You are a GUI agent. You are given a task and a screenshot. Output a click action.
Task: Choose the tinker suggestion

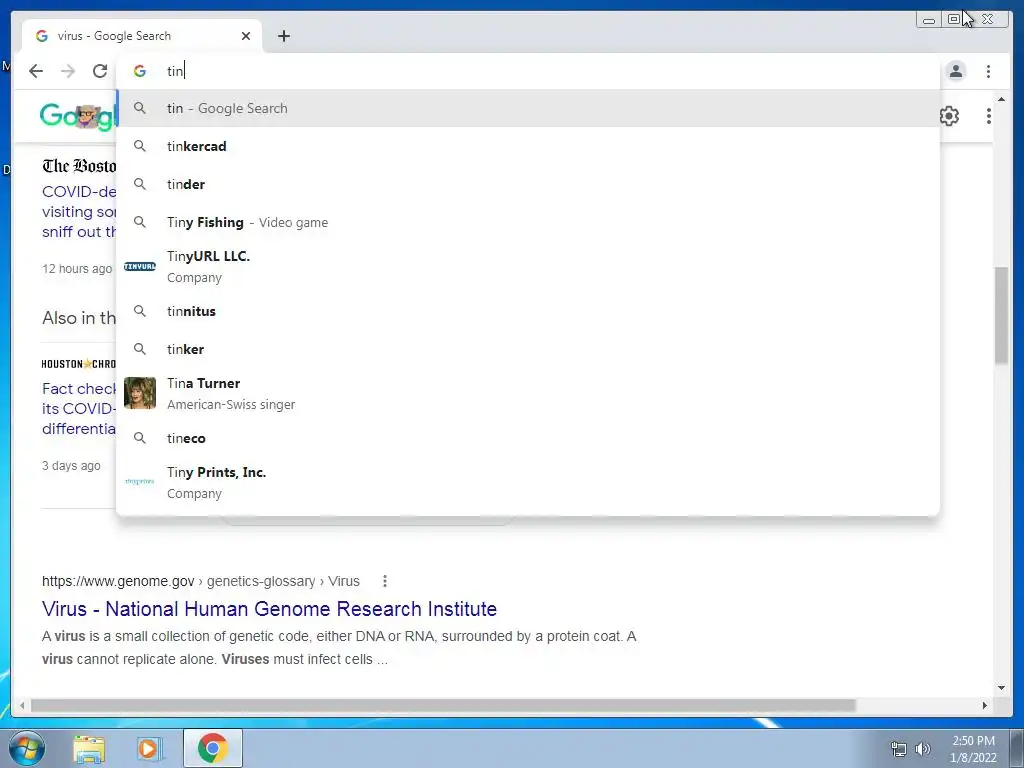pos(528,349)
